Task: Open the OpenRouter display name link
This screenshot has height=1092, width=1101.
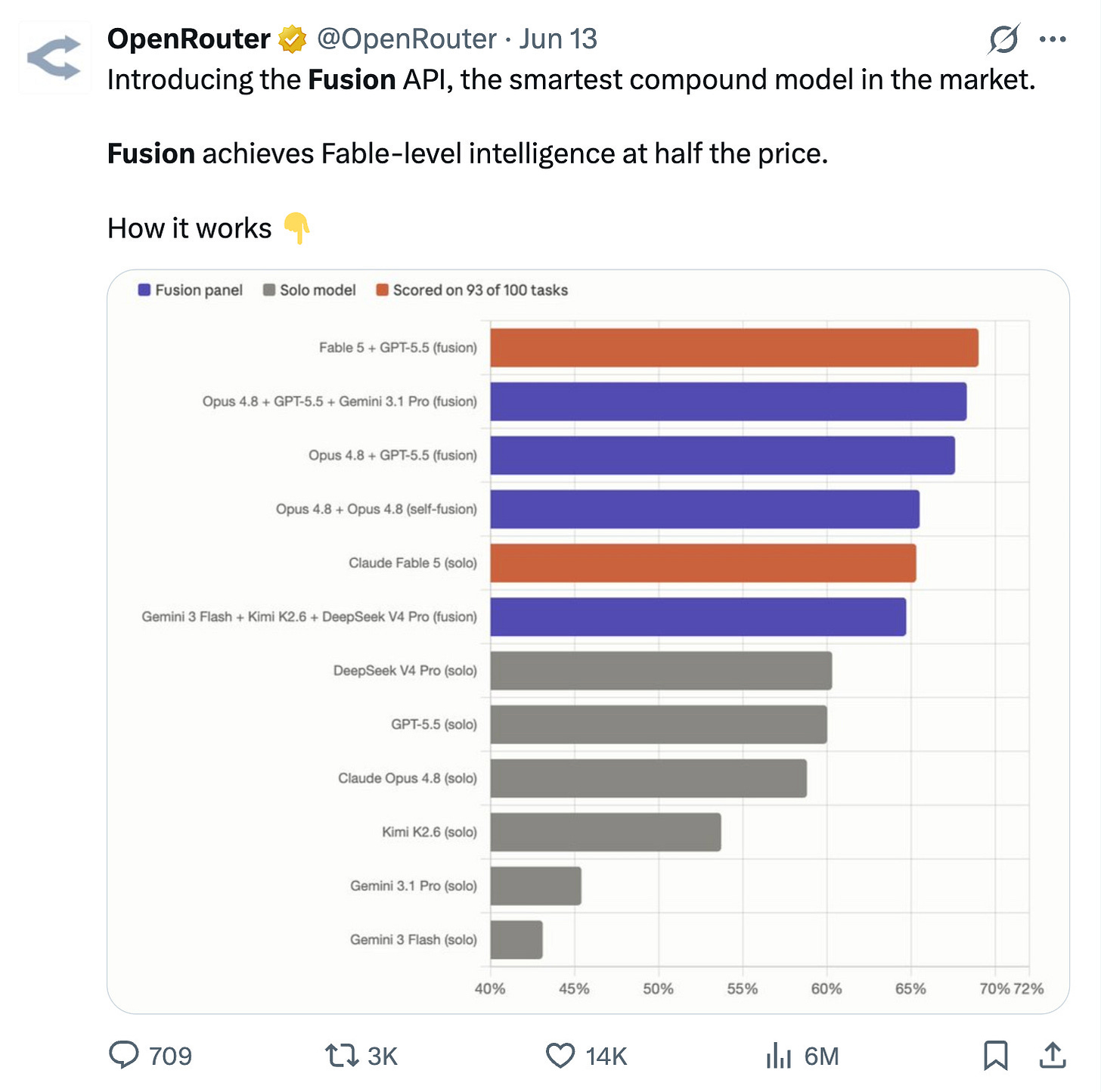Action: [189, 39]
